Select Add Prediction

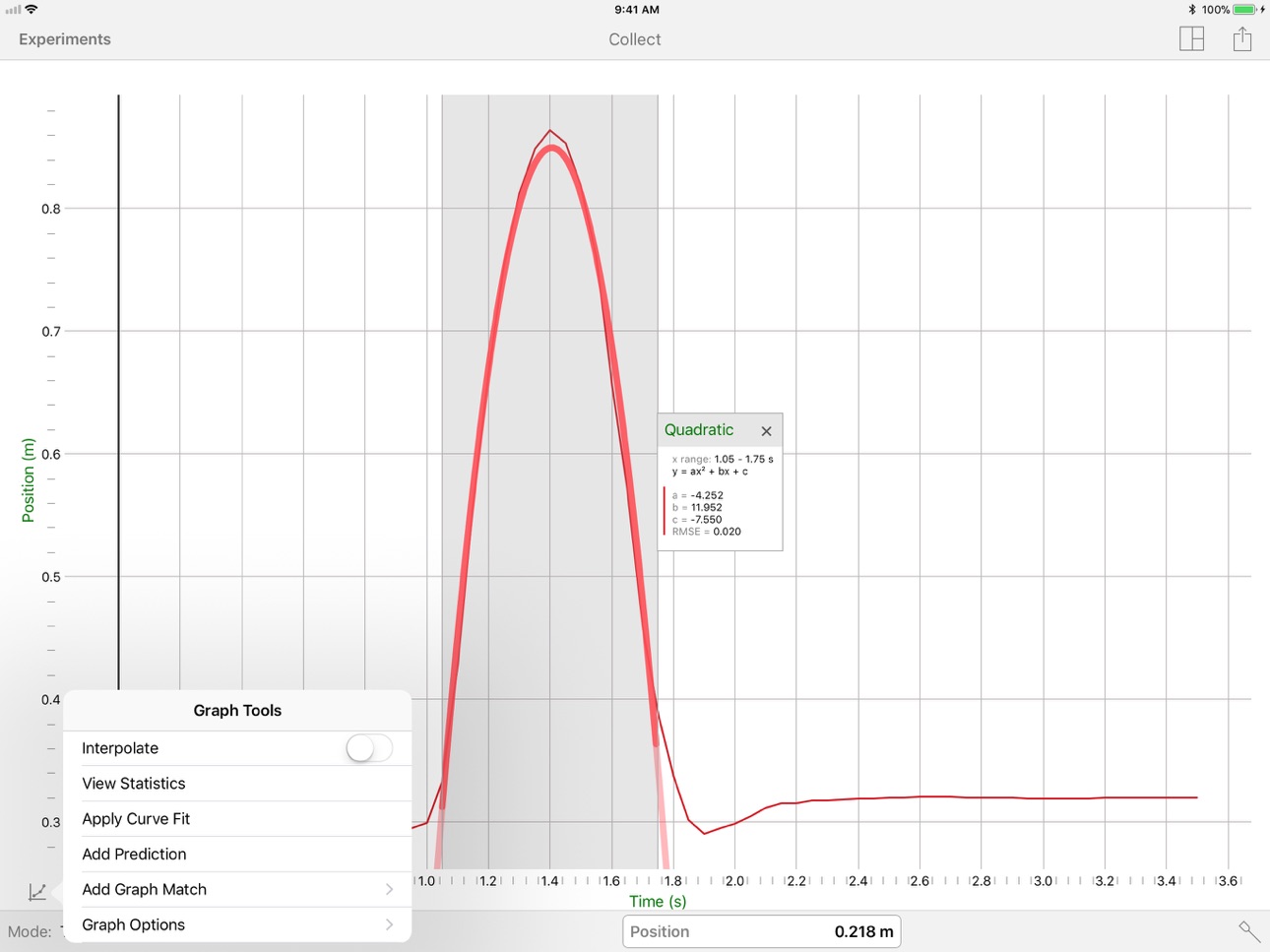pos(237,855)
